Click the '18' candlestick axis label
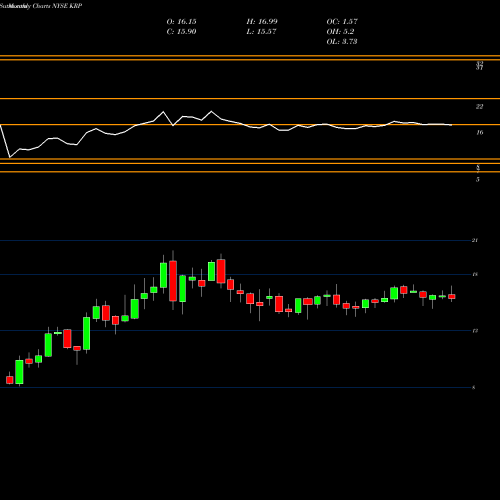 pos(475,274)
